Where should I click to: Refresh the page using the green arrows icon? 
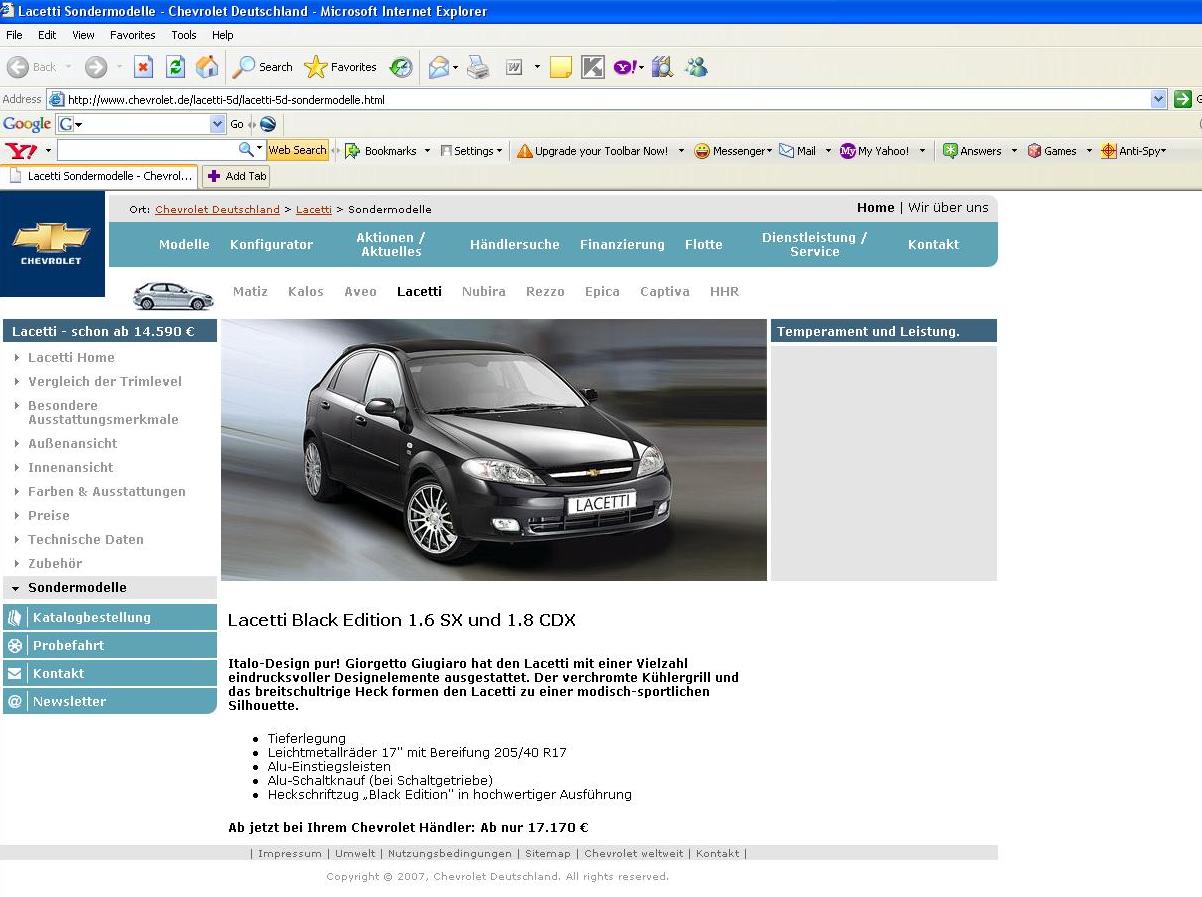click(x=175, y=67)
